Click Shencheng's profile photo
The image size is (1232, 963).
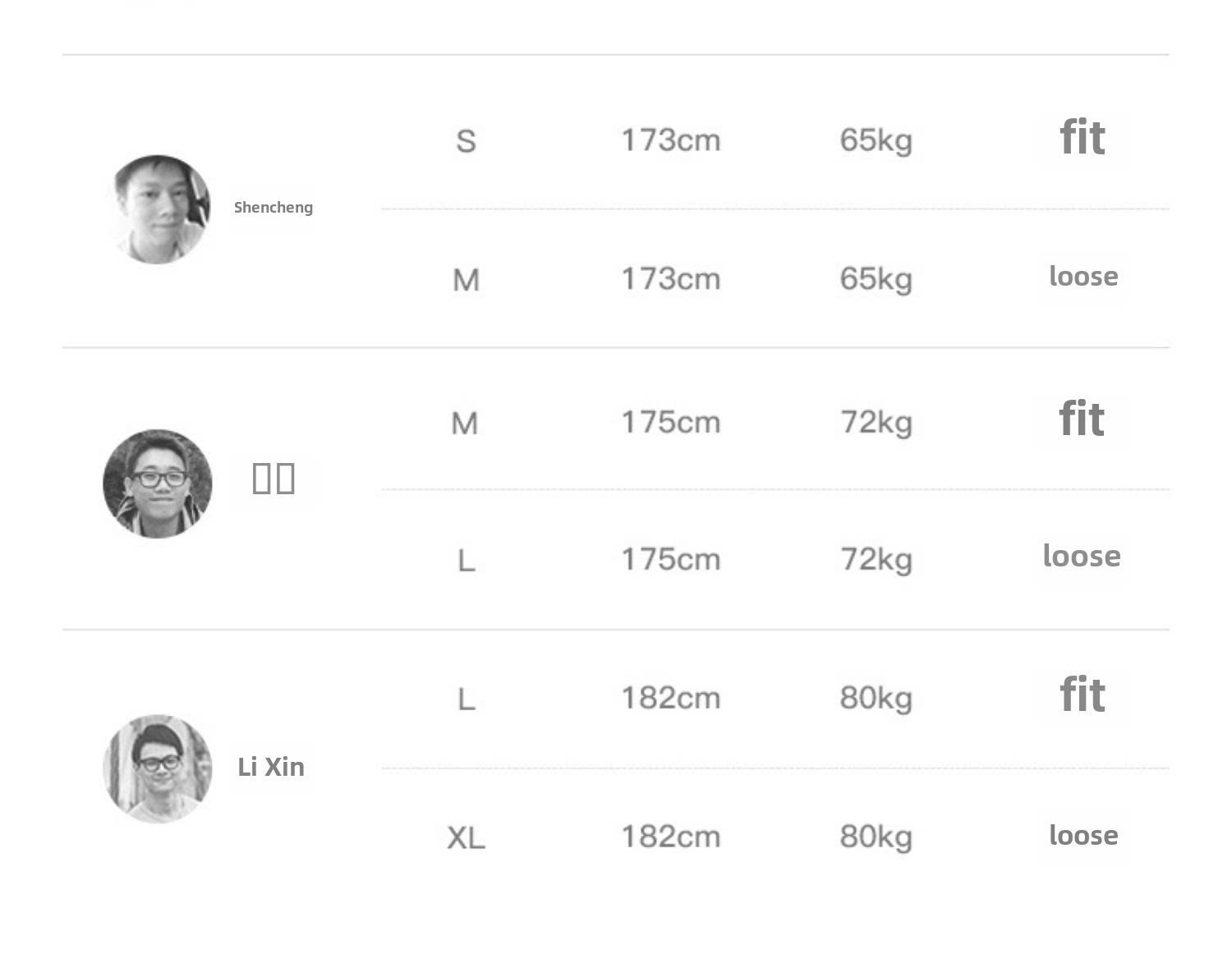158,209
